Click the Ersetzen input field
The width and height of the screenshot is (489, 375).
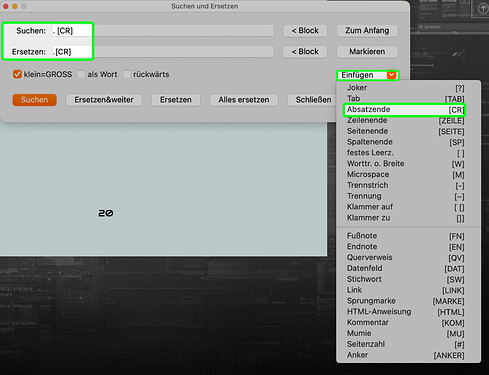(163, 52)
